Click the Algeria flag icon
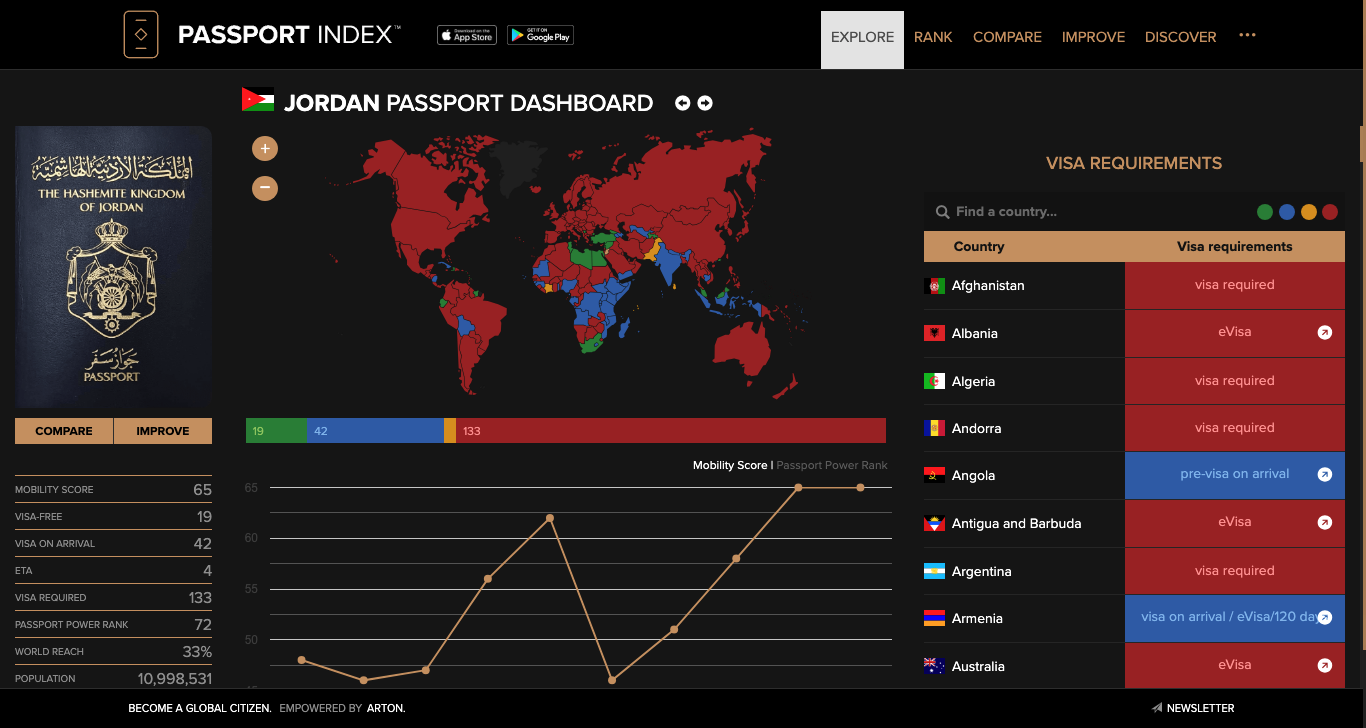Screen dimensions: 1366x728 click(x=935, y=381)
